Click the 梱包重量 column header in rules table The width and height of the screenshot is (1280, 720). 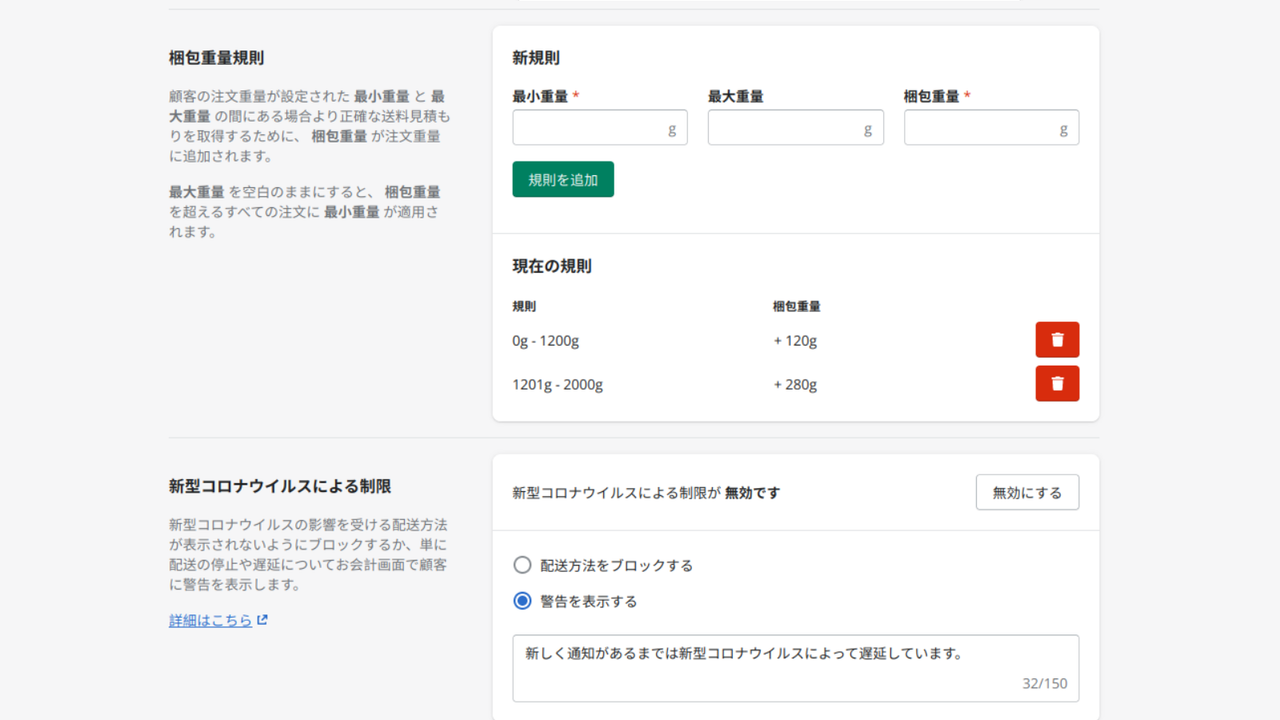pos(797,306)
